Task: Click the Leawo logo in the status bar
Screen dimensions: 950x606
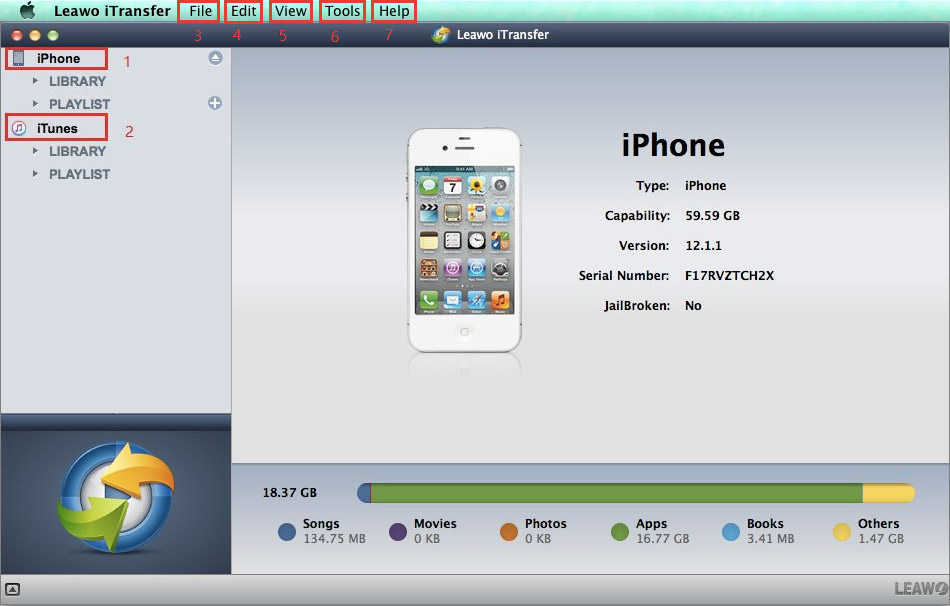Action: (x=920, y=588)
